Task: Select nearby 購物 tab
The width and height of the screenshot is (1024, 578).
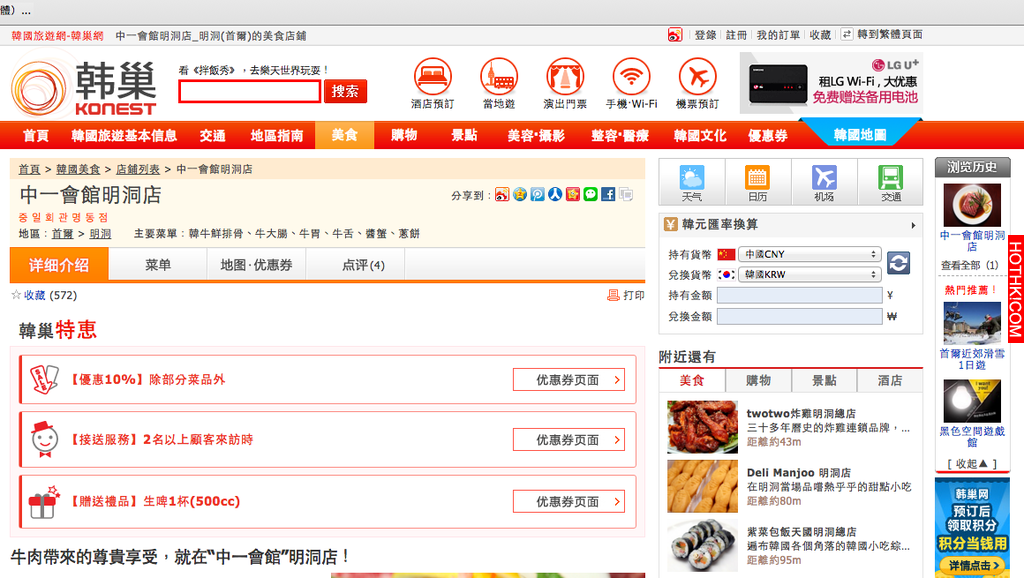Action: [758, 380]
